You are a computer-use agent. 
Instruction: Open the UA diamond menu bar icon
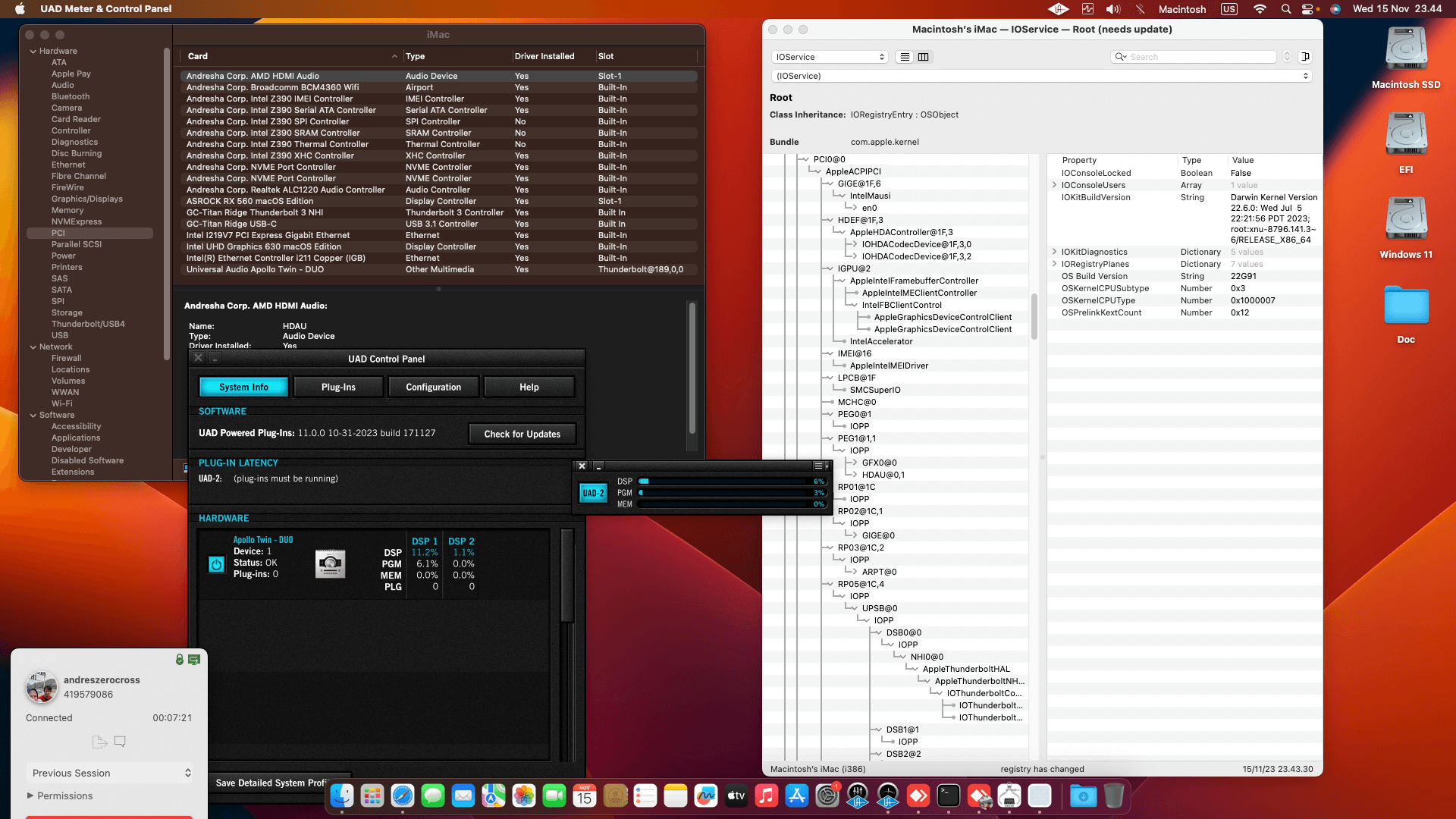[x=1058, y=9]
